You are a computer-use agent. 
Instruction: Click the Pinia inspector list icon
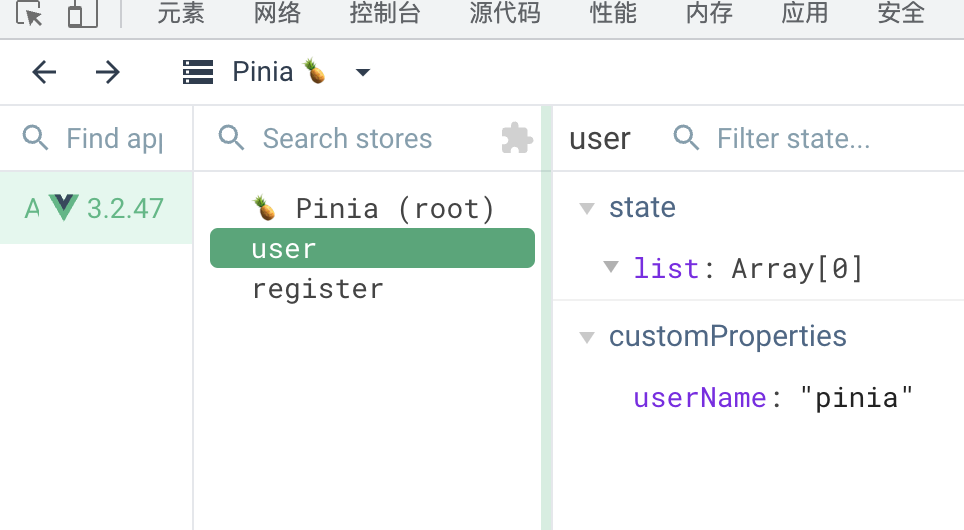click(x=198, y=72)
